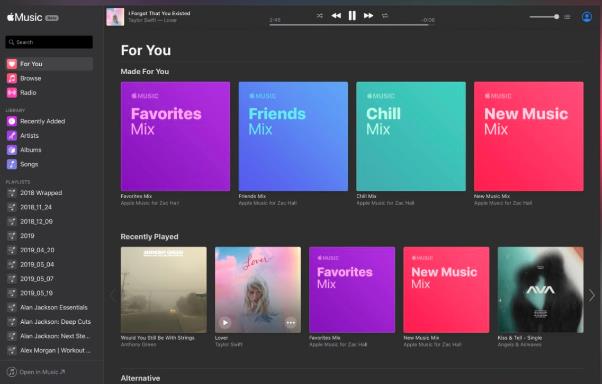Click the playlist icon beside 2018 Wrapped
The height and width of the screenshot is (384, 602).
(x=12, y=193)
